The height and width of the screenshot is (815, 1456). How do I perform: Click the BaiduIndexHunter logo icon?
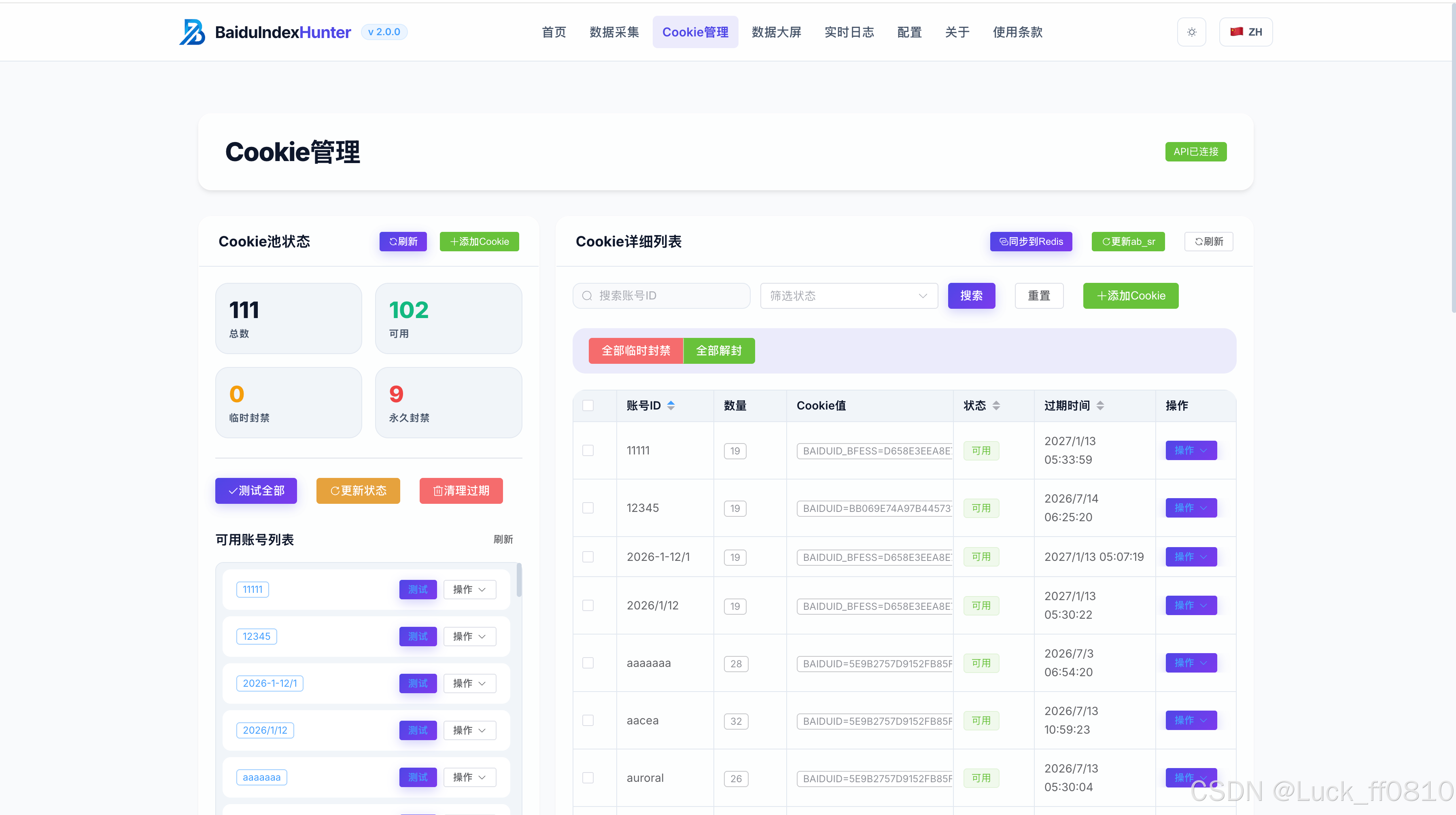192,32
